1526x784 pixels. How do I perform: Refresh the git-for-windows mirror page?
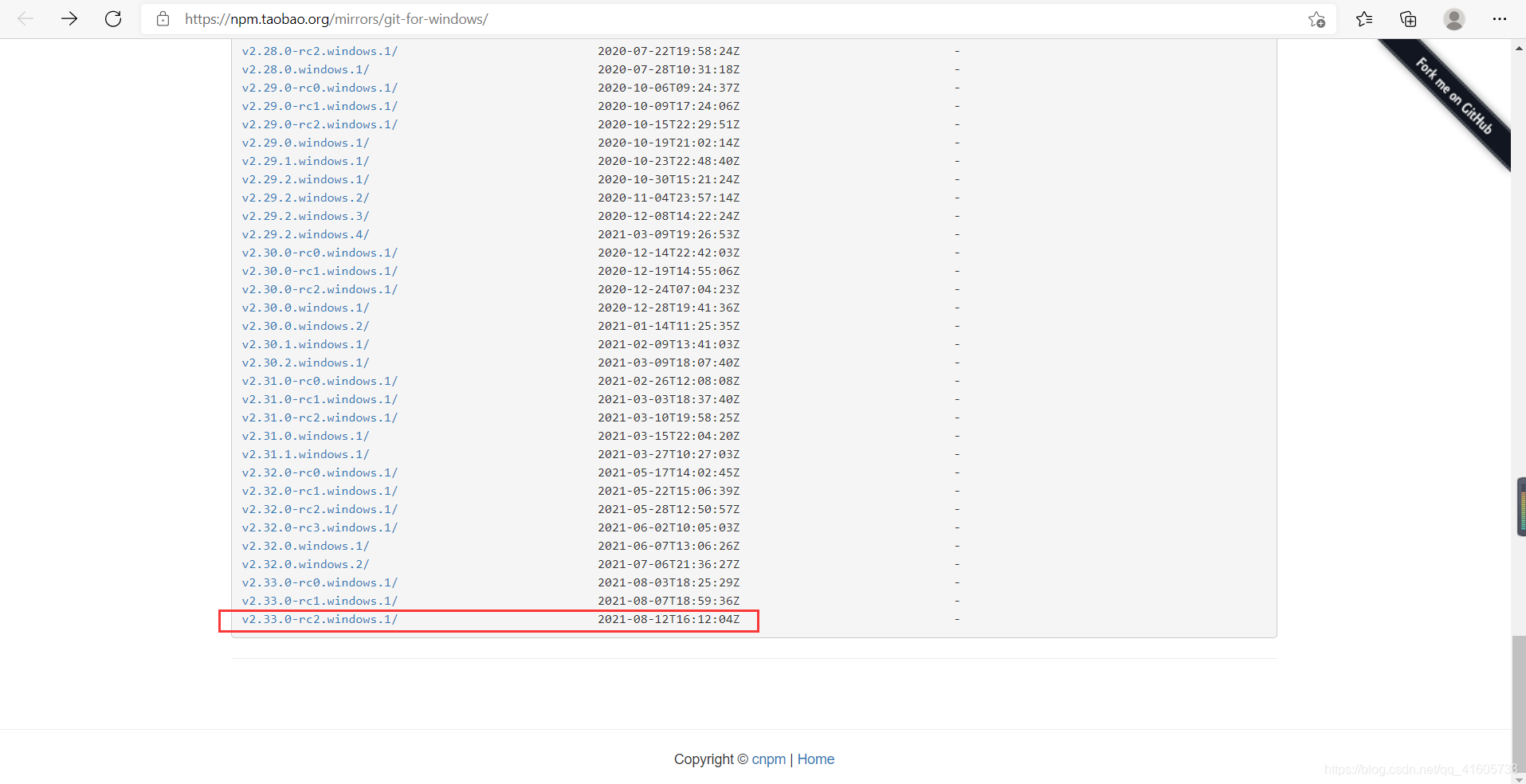[113, 18]
